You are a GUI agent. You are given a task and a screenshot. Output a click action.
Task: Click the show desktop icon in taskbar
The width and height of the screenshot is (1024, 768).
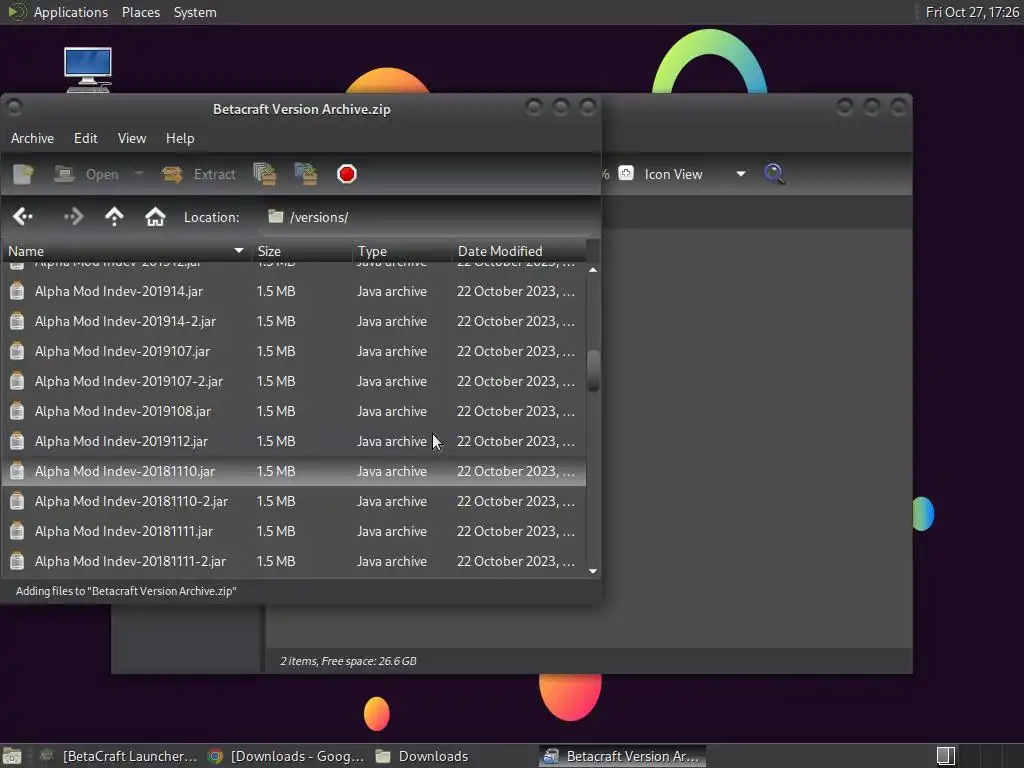point(12,756)
